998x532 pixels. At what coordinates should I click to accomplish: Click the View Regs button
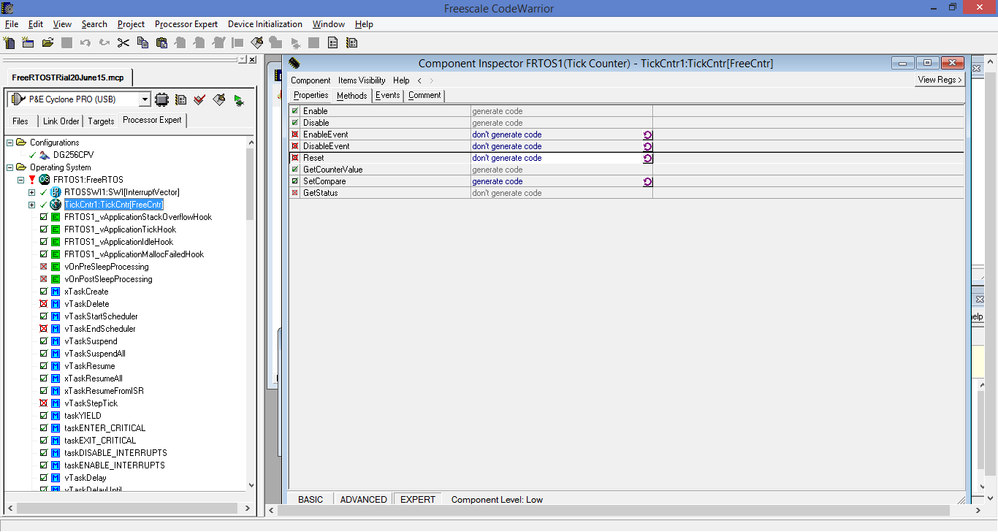[x=939, y=80]
